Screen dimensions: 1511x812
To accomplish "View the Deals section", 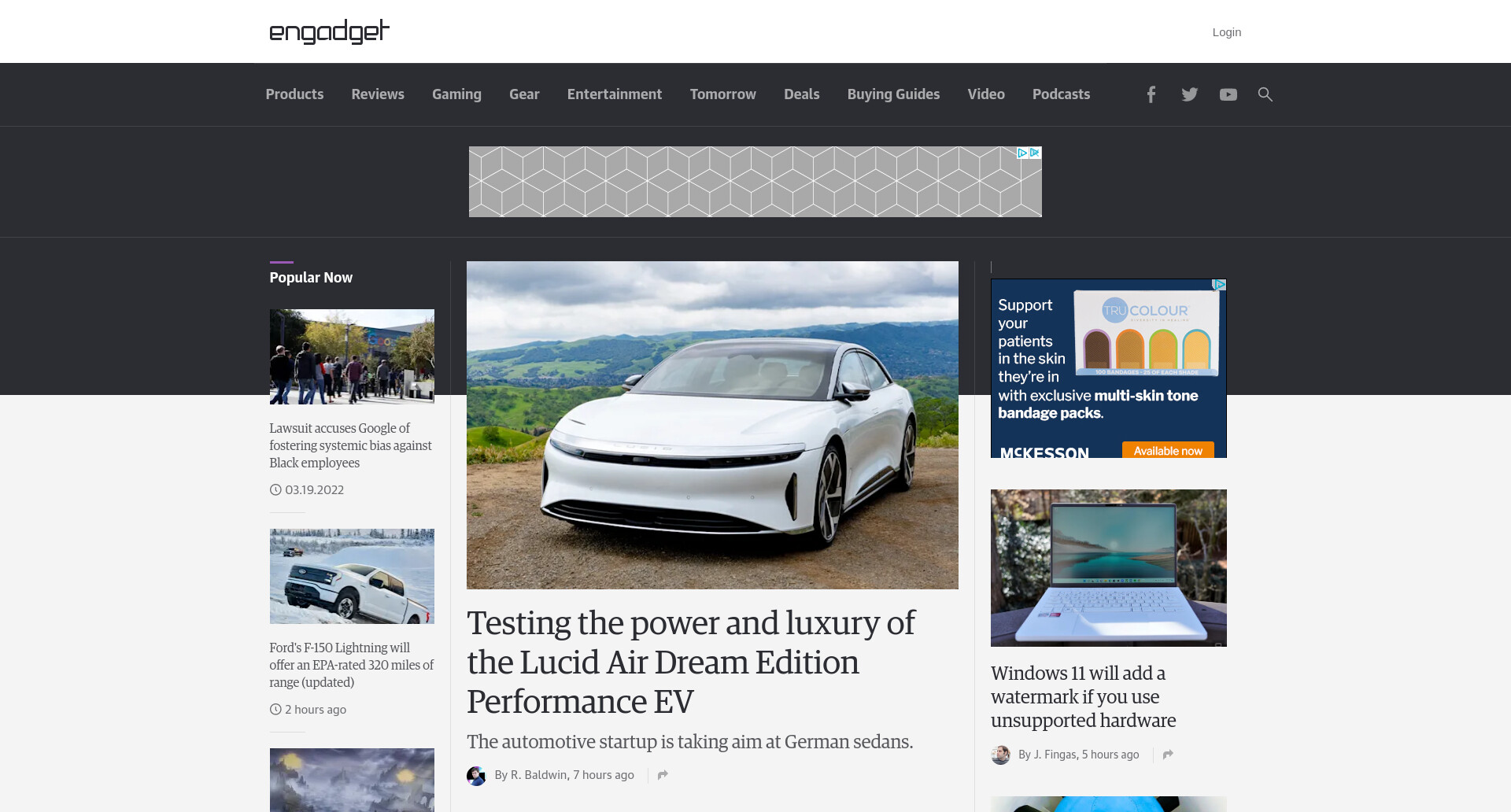I will (802, 94).
